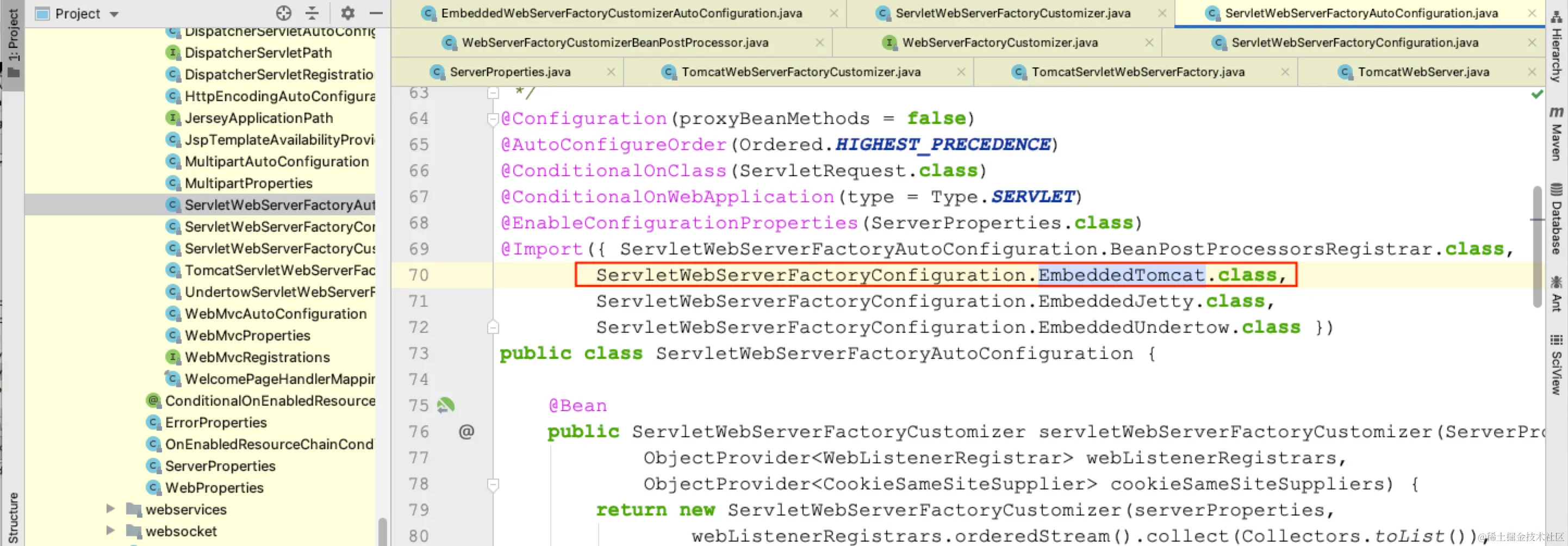Click the Project panel vertical scrollbar
This screenshot has height=546, width=1568.
click(x=383, y=531)
